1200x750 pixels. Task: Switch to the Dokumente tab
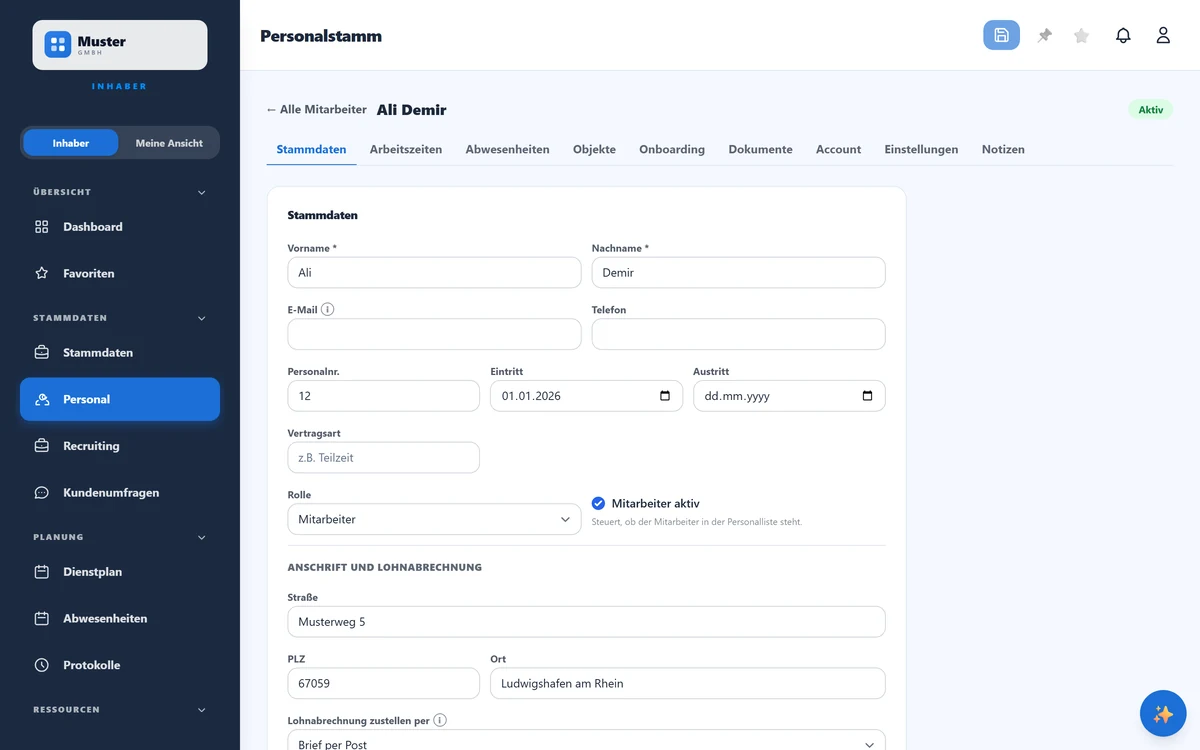(760, 149)
